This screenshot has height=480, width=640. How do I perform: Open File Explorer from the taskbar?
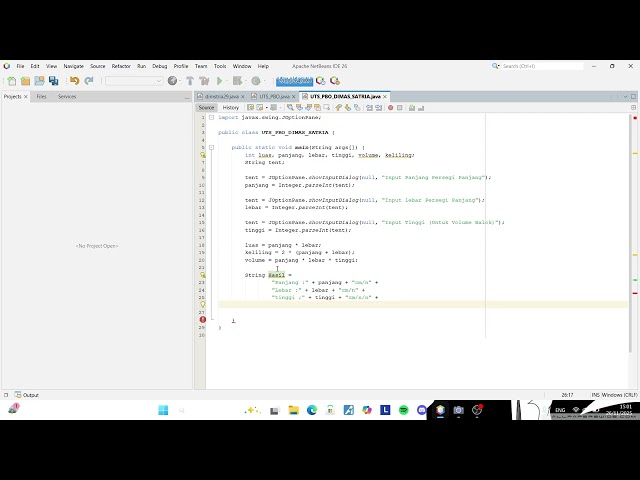point(293,410)
